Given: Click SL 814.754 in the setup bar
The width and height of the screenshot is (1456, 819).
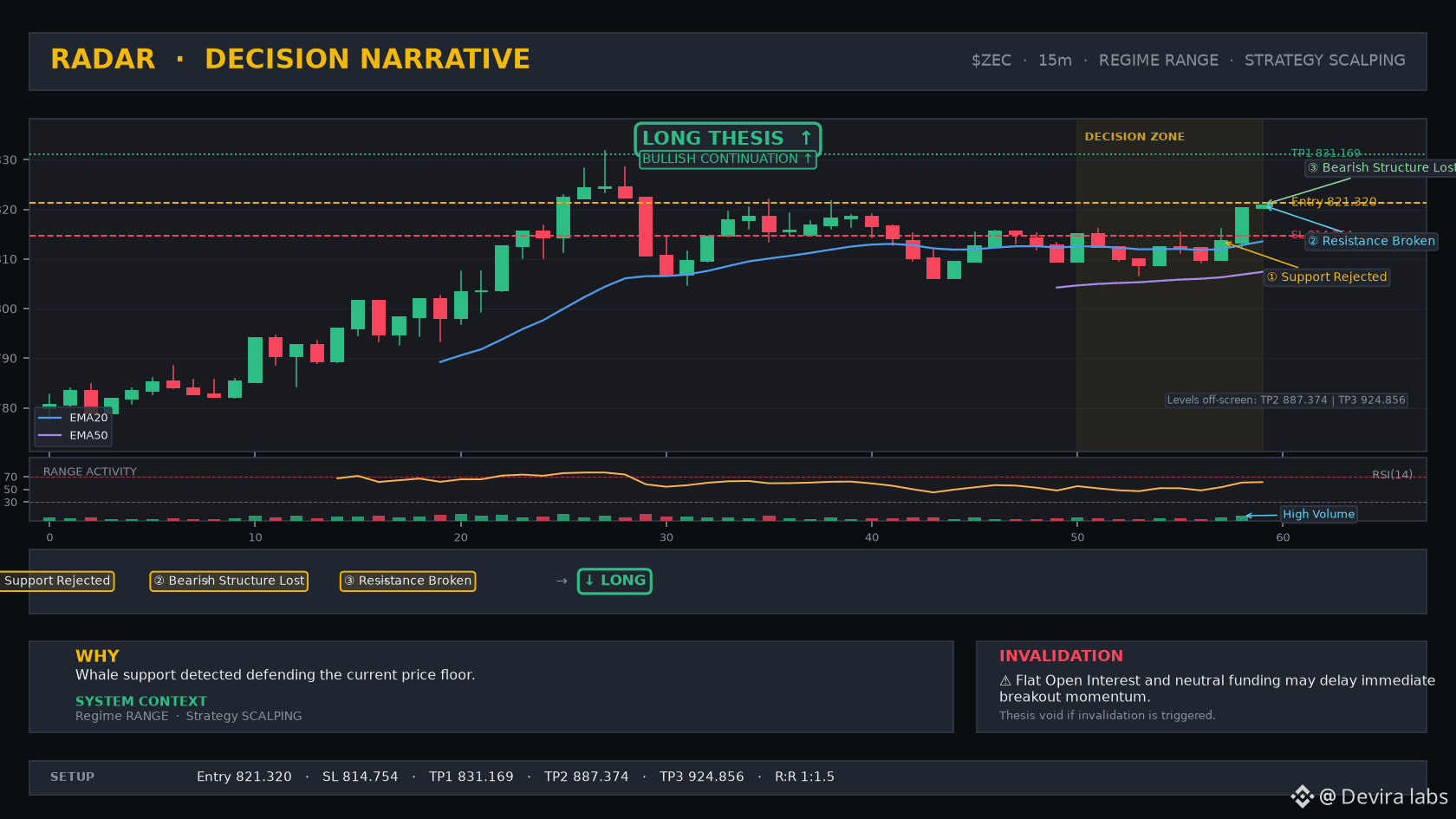Looking at the screenshot, I should 361,777.
